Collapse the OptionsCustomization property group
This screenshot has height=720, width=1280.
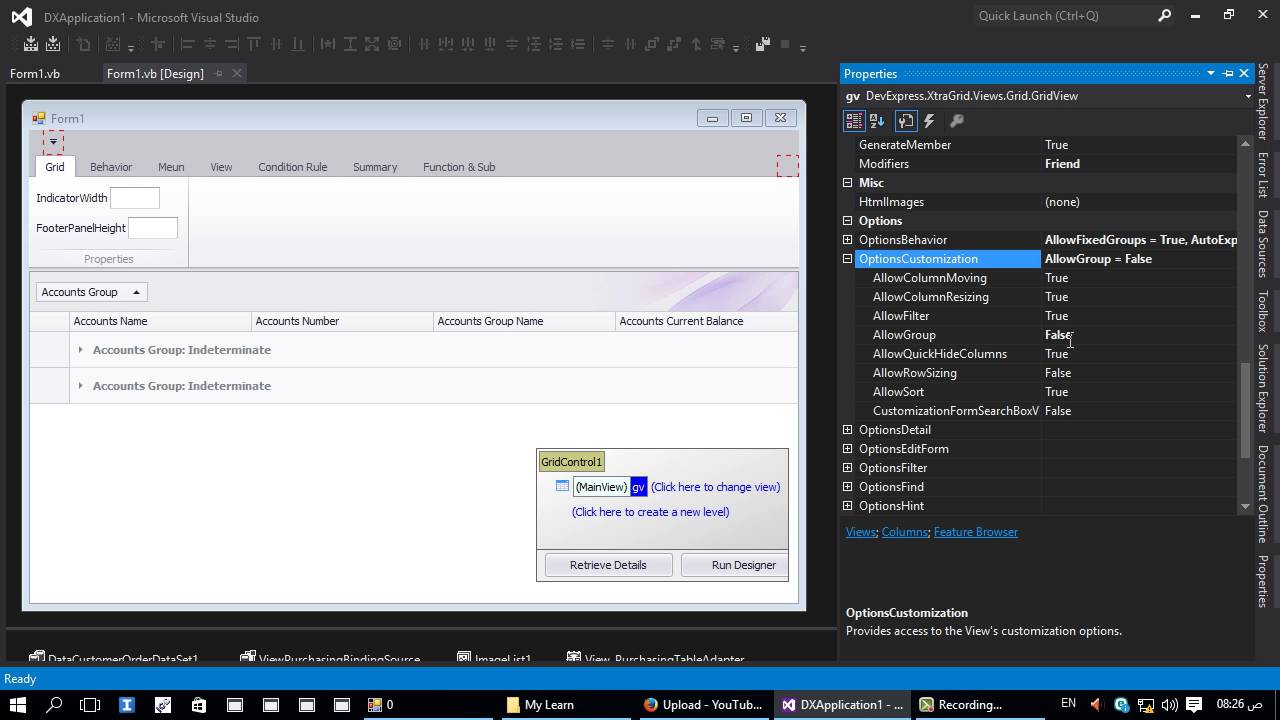click(848, 259)
